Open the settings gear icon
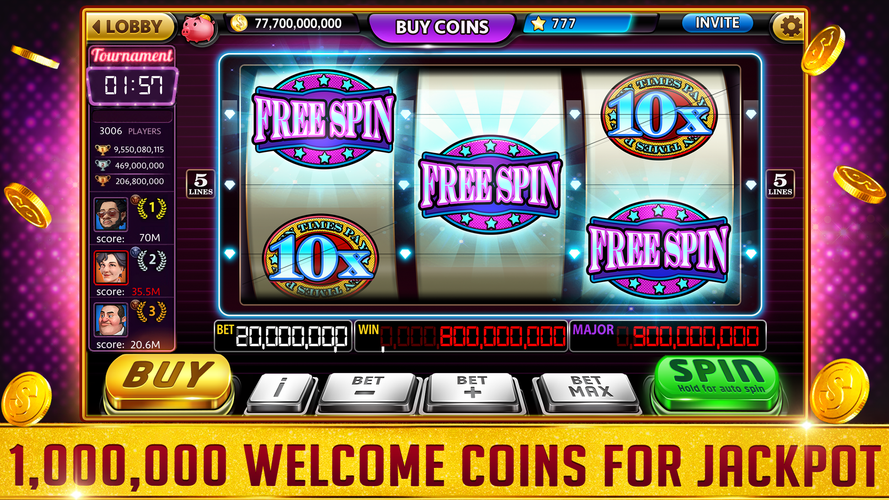 (790, 26)
